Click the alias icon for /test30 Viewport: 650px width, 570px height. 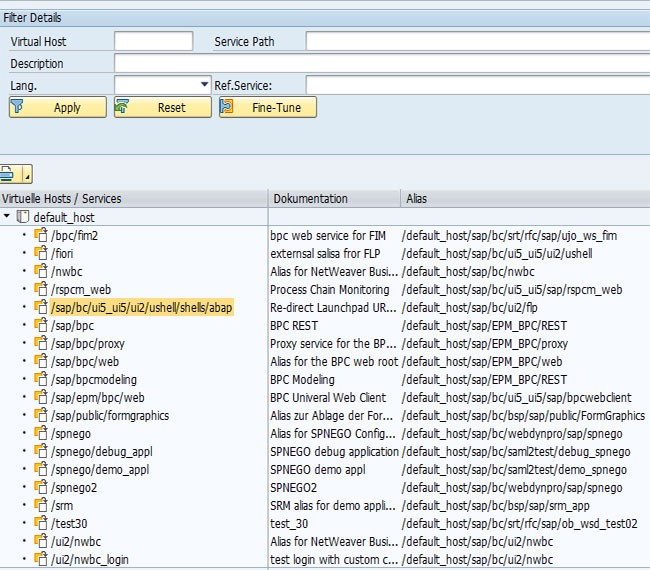pyautogui.click(x=41, y=523)
